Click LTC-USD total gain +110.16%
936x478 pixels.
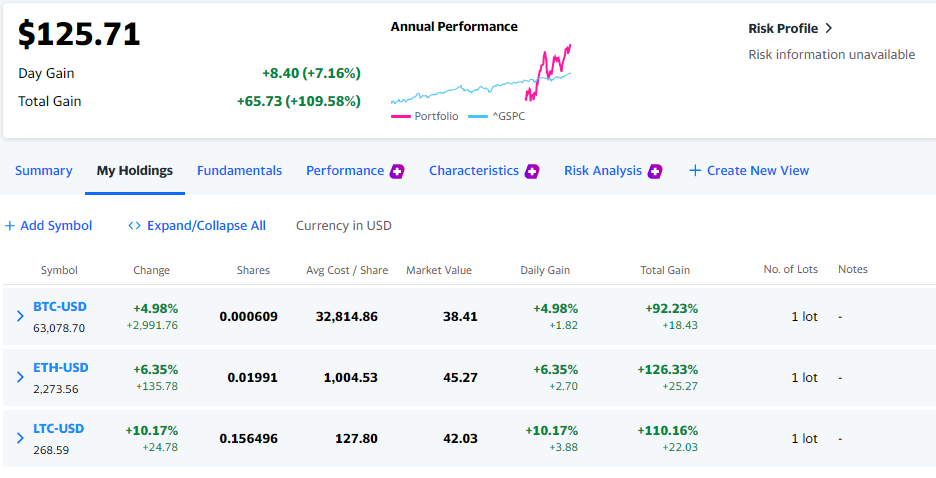coord(668,430)
